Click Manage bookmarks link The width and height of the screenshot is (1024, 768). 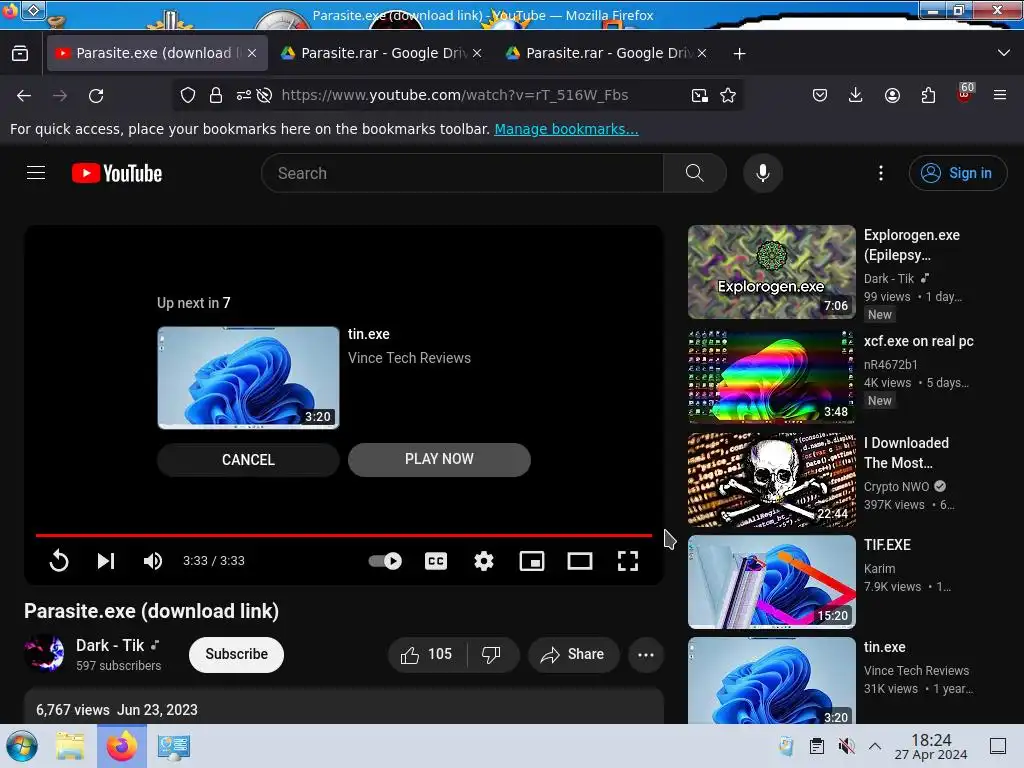566,129
